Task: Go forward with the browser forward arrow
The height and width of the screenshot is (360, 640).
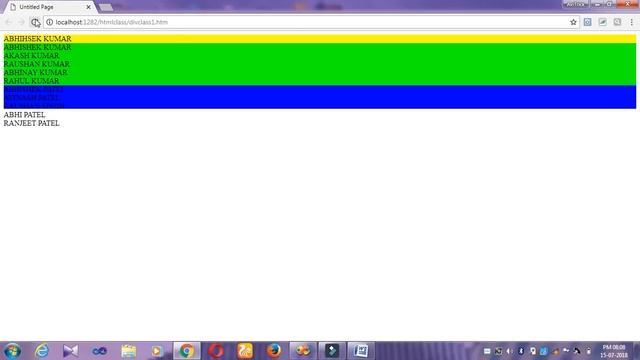Action: [x=21, y=22]
